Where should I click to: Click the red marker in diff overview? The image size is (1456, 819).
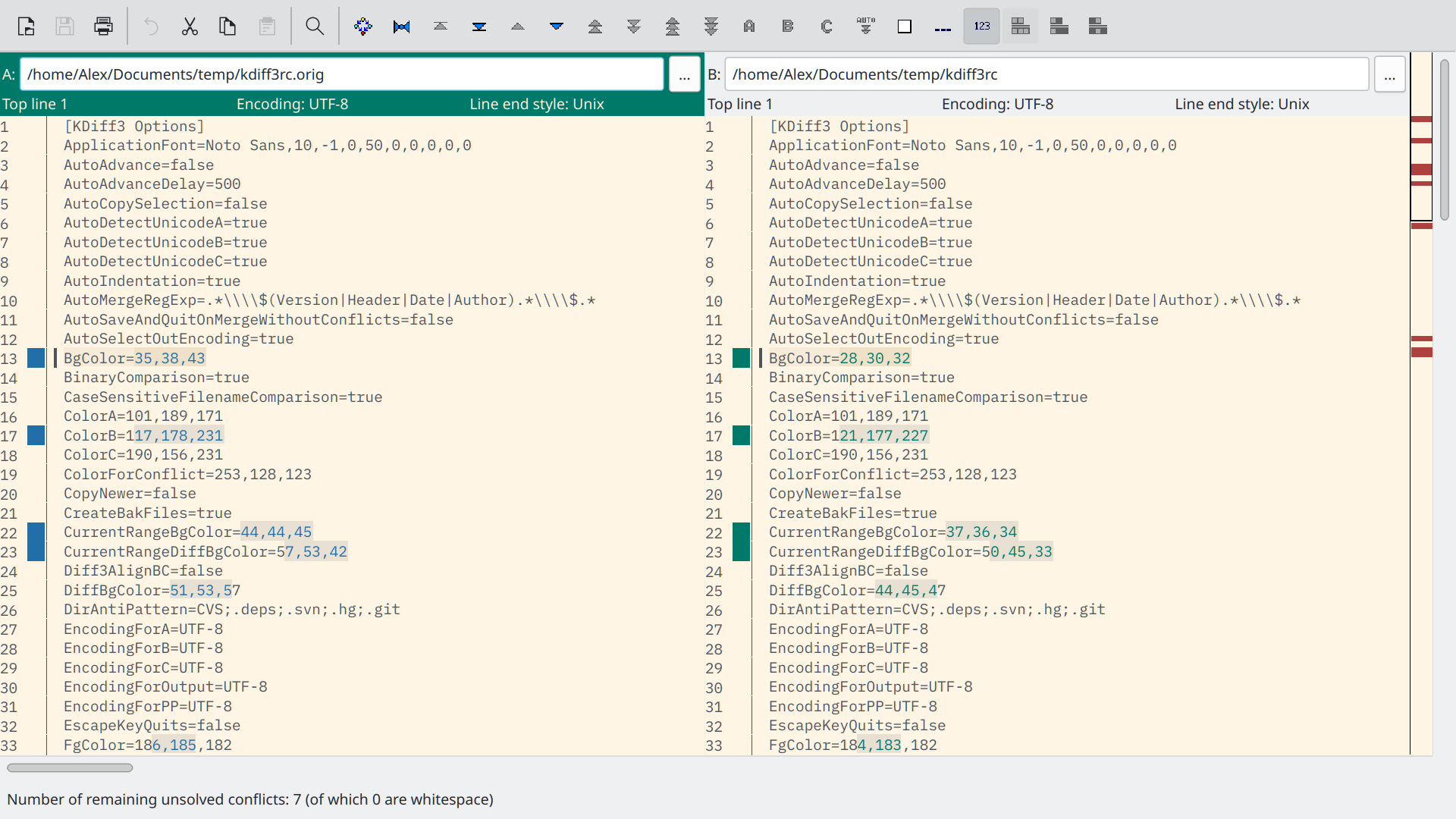pos(1421,171)
